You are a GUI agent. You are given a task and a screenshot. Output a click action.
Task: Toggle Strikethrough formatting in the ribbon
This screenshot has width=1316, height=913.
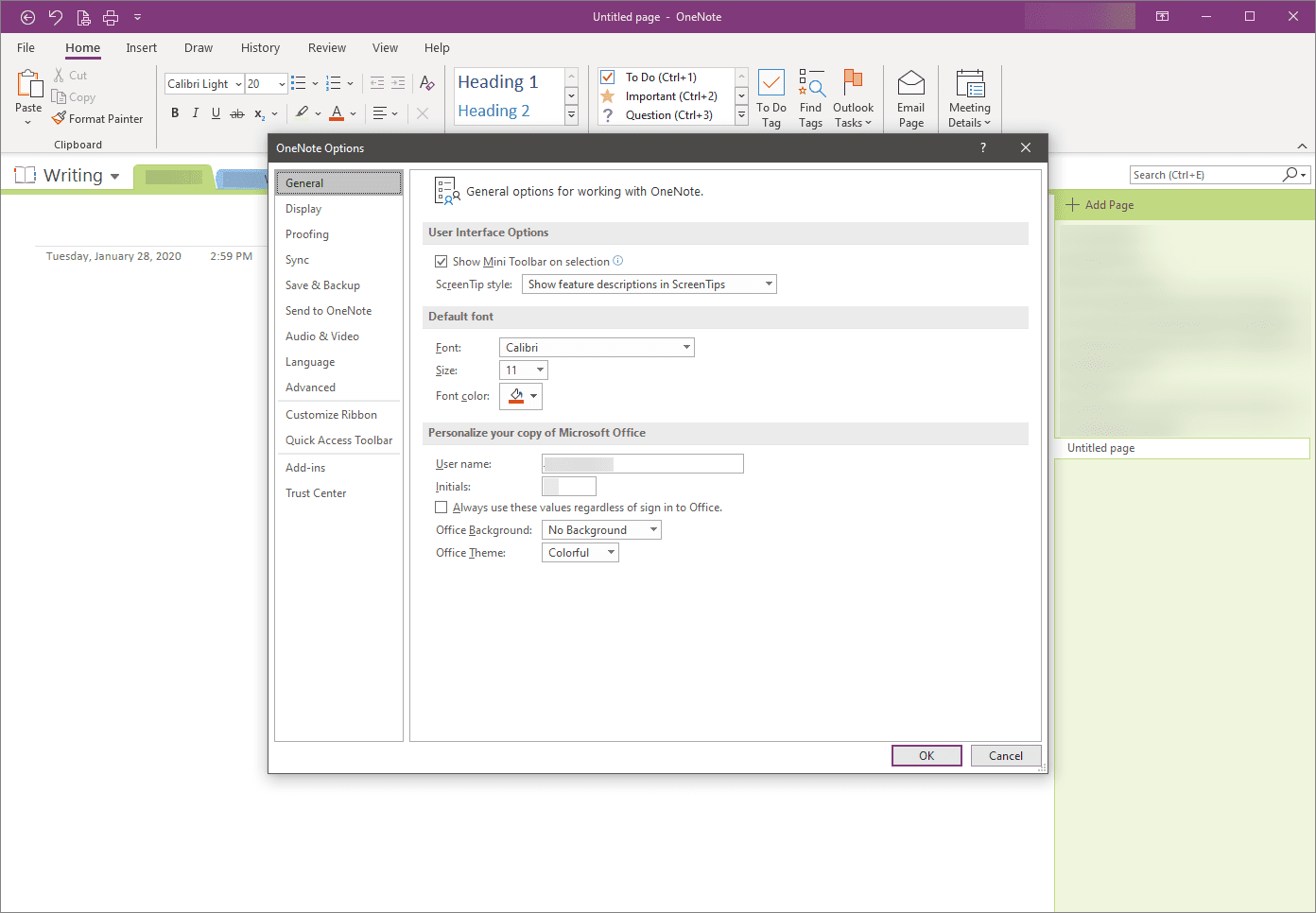tap(237, 113)
